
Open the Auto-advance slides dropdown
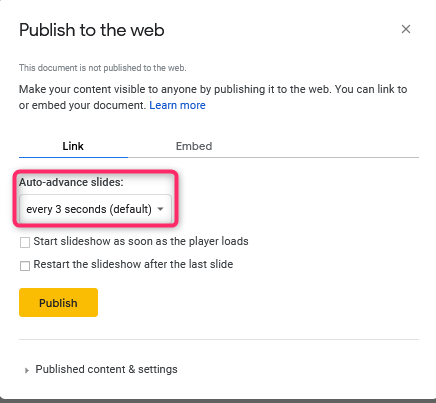[96, 209]
